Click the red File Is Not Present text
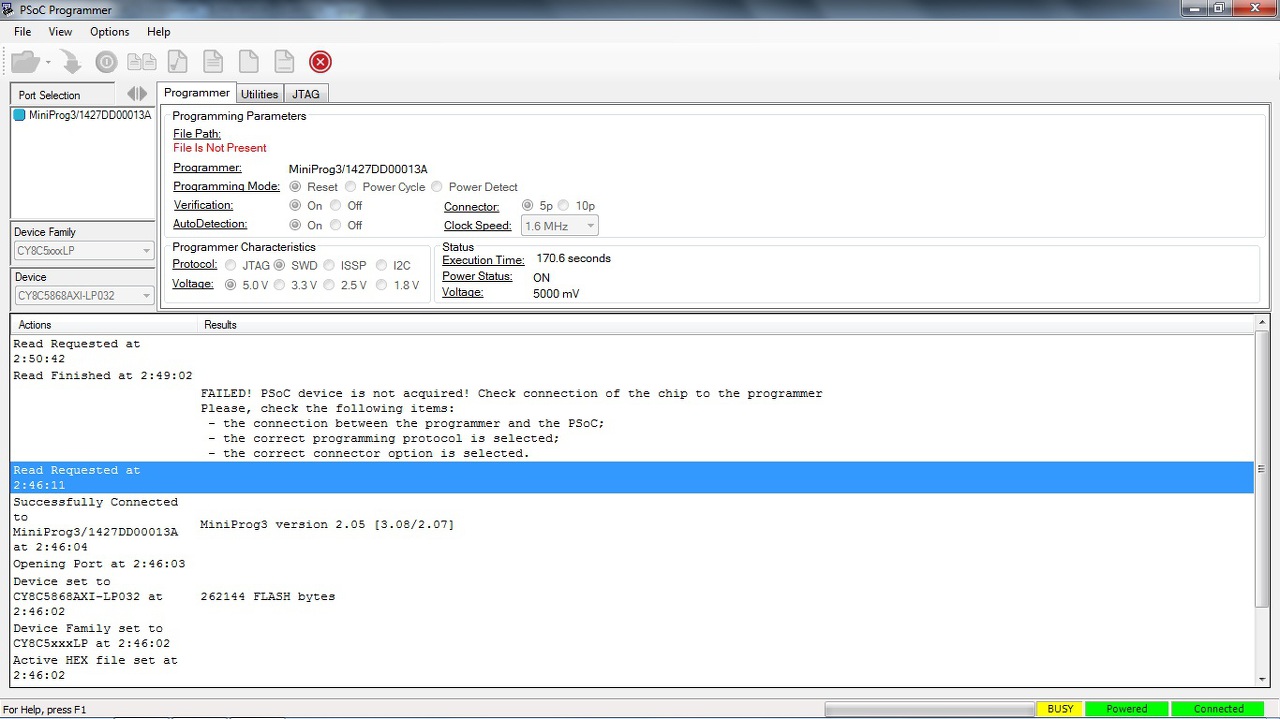 click(220, 148)
